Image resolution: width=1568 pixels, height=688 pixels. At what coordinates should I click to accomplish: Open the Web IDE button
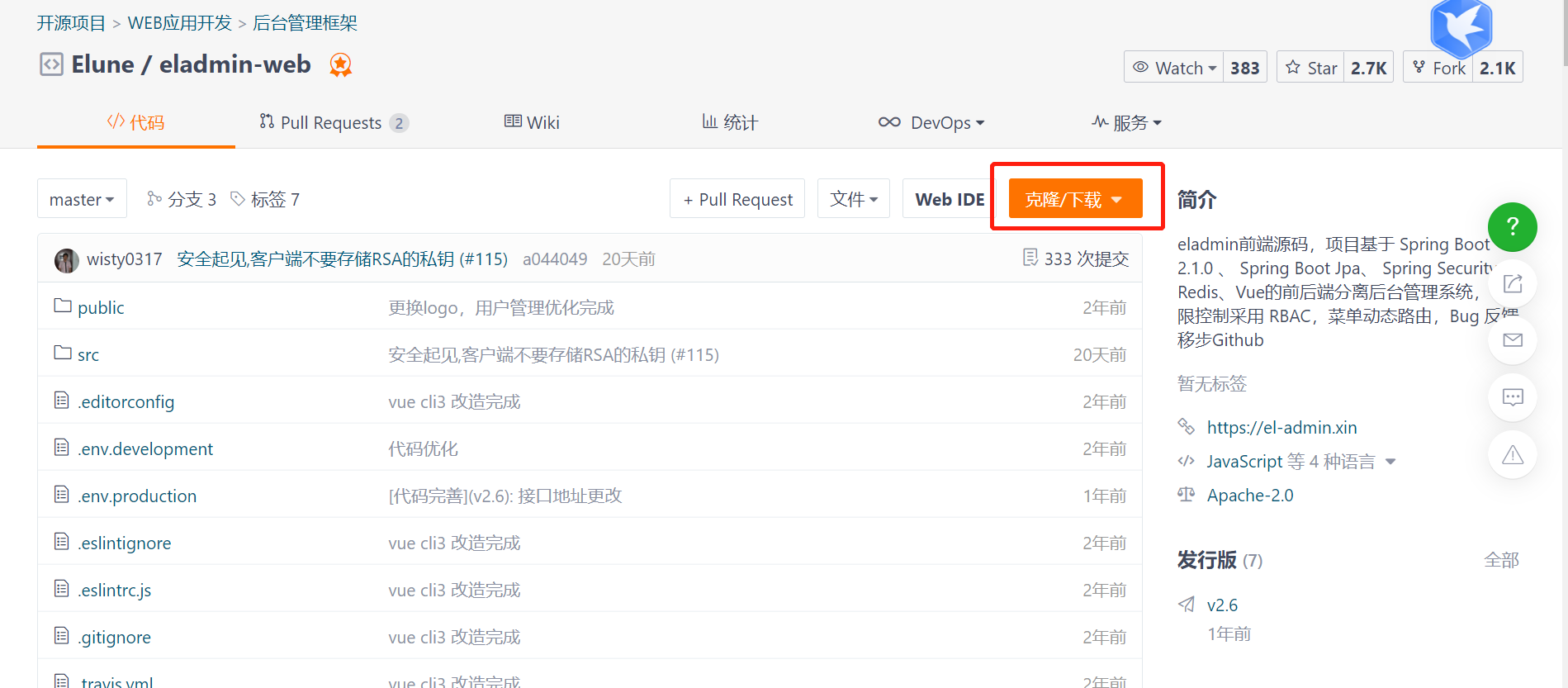[x=950, y=199]
